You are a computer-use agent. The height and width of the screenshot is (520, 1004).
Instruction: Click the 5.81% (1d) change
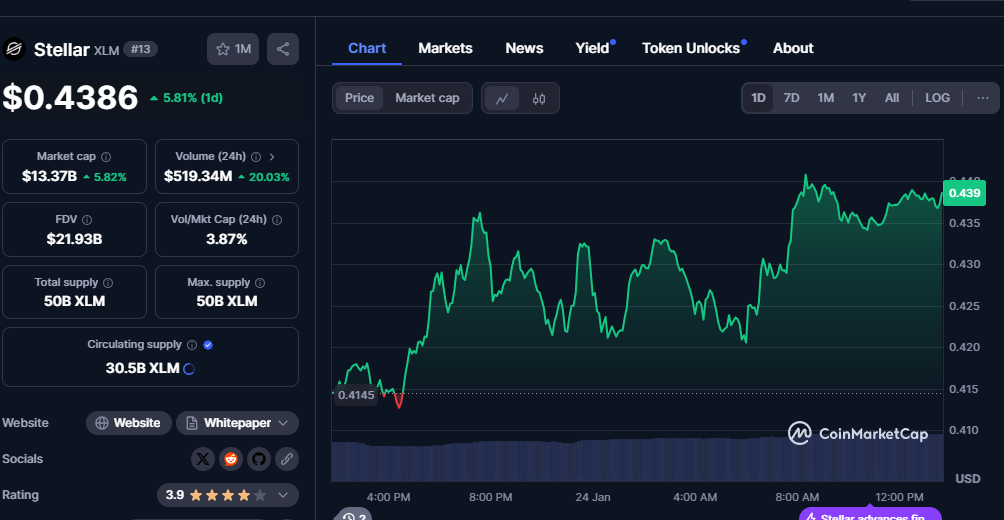pos(186,98)
